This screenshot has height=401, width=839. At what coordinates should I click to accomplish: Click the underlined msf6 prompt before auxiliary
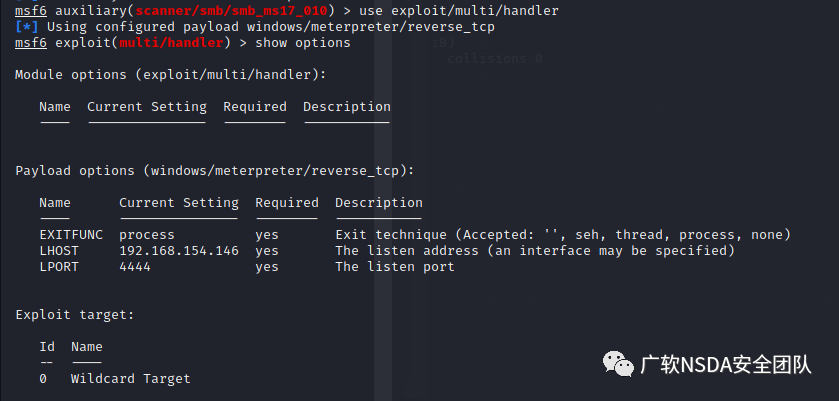pos(31,11)
